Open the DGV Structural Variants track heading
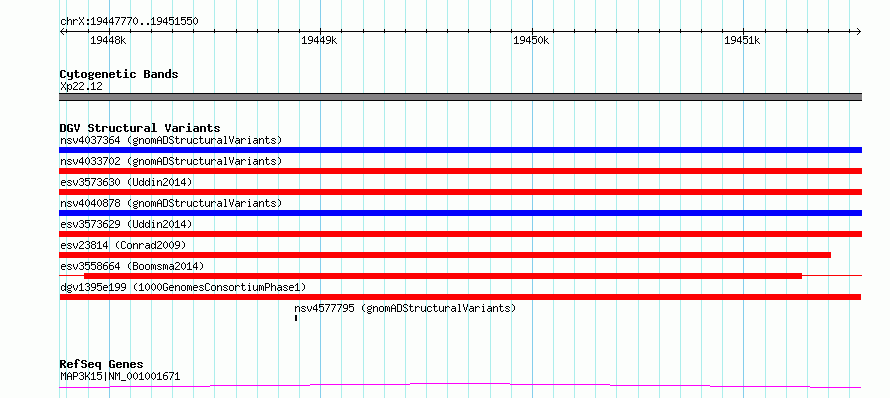The height and width of the screenshot is (398, 890). coord(140,128)
